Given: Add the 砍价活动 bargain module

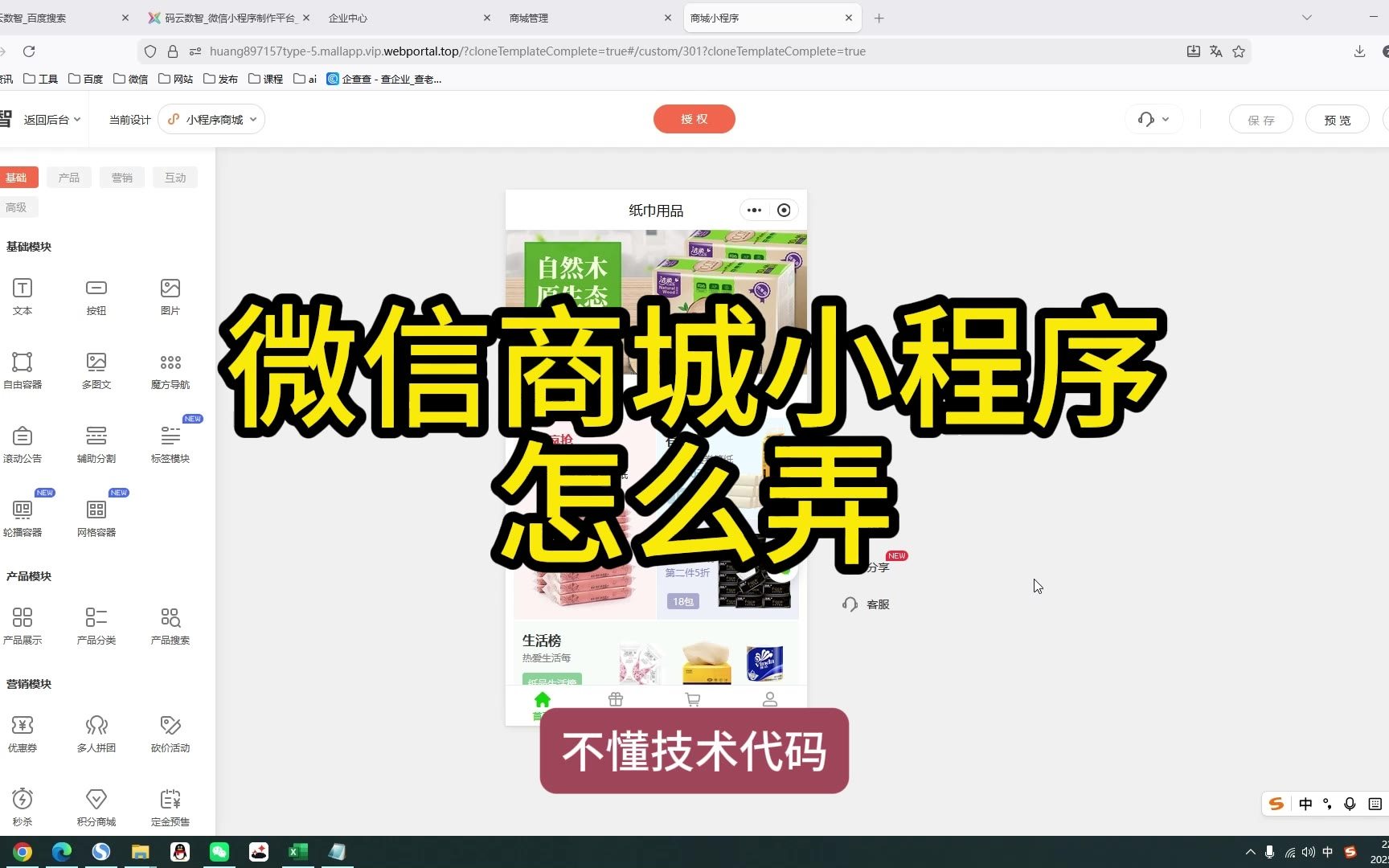Looking at the screenshot, I should (170, 734).
